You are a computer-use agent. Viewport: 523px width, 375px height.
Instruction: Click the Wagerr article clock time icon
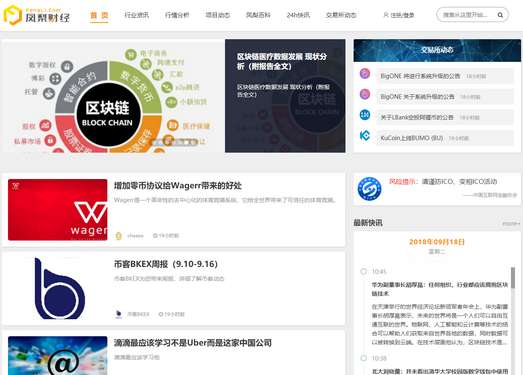[x=155, y=236]
